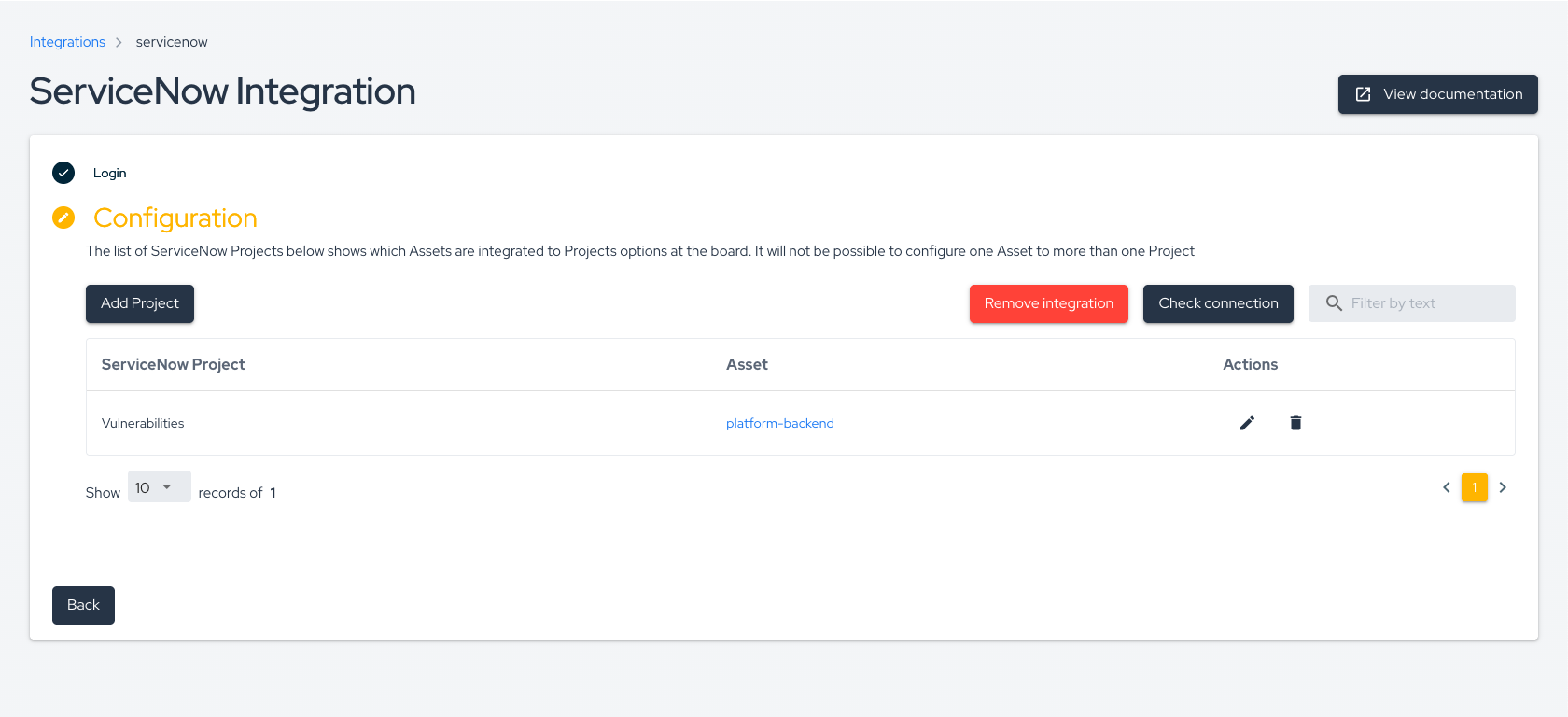This screenshot has width=1568, height=717.
Task: Click Add Project button
Action: pos(140,303)
